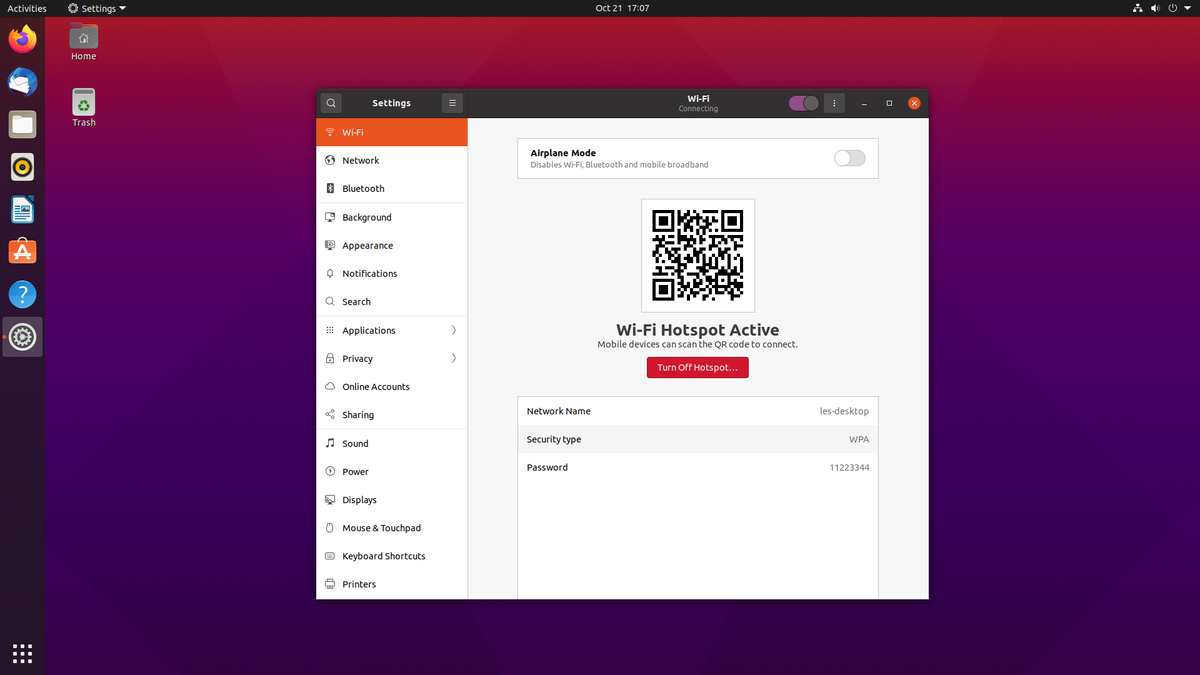Enable the Airplane Mode switch
The image size is (1200, 675).
tap(849, 158)
